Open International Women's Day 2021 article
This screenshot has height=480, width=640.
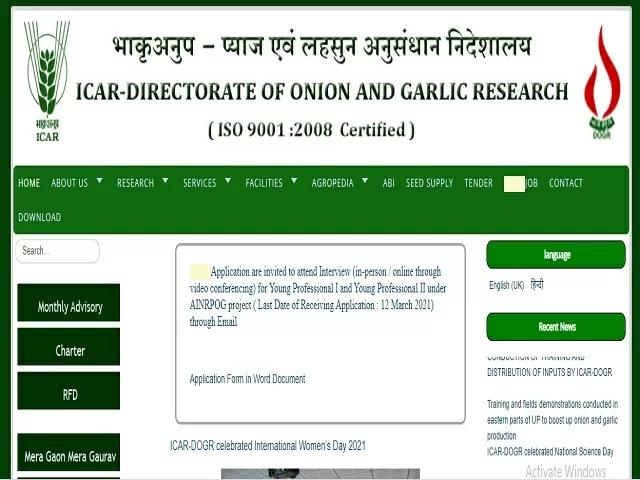click(x=268, y=445)
